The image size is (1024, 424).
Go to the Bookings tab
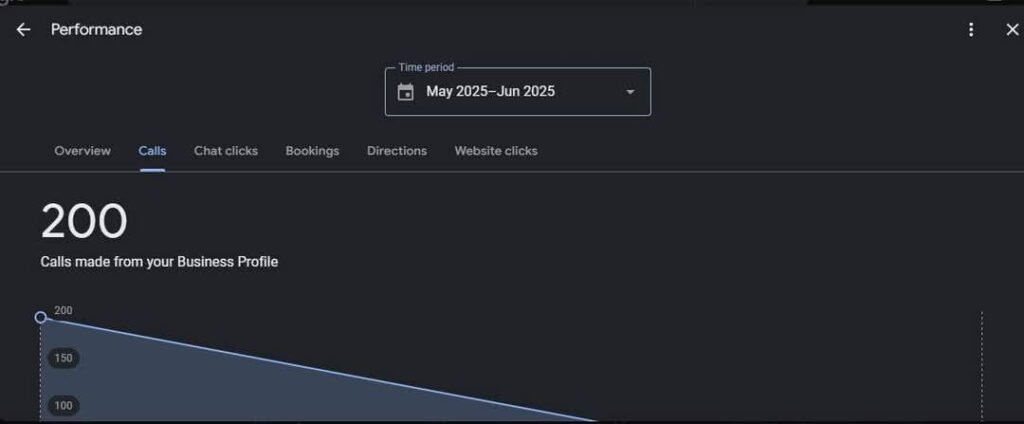[312, 151]
